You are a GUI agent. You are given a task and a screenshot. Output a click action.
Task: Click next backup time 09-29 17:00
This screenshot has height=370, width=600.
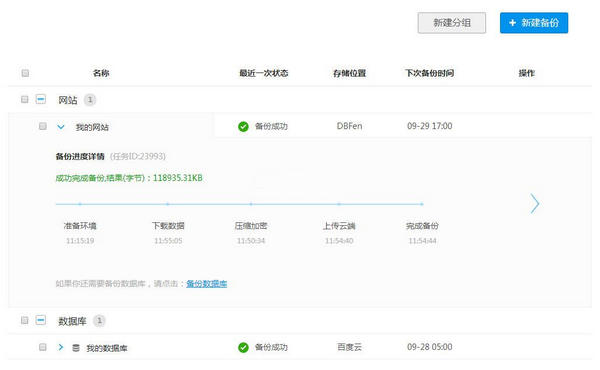[x=430, y=126]
